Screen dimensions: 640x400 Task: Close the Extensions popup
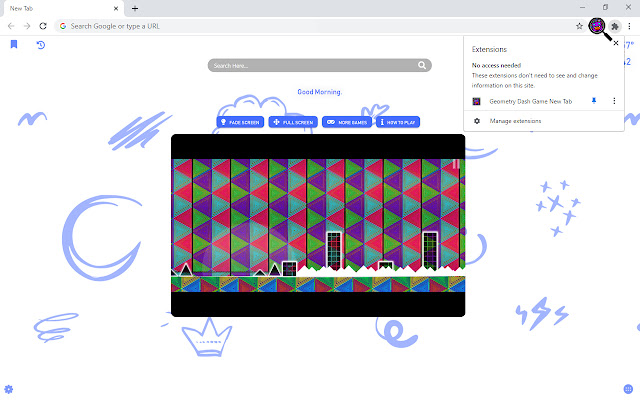click(616, 43)
